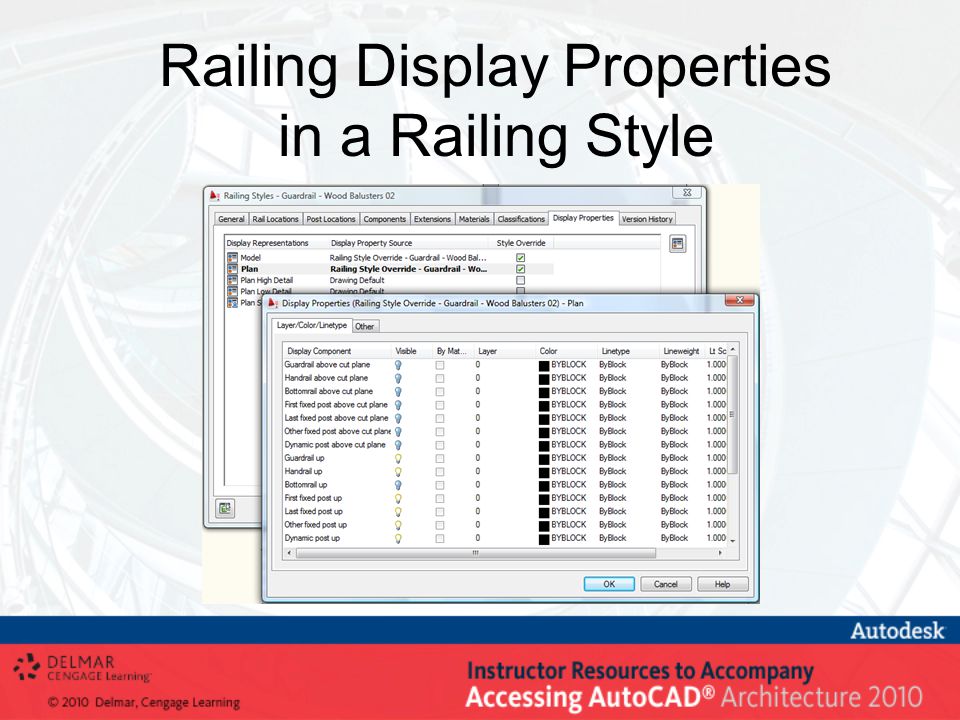Select the Plan High Detail row
The image size is (960, 720).
click(389, 280)
